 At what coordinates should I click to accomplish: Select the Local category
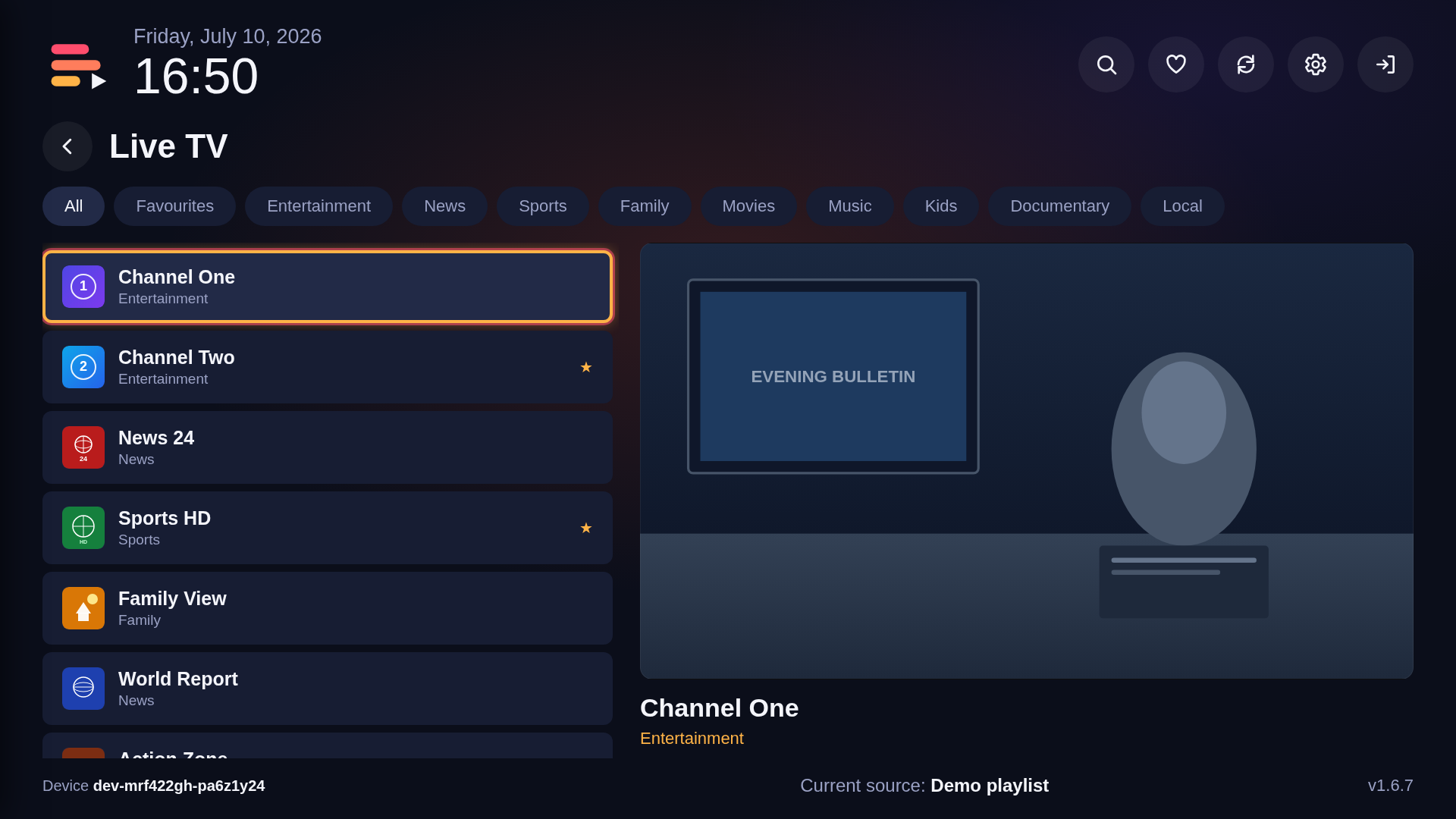click(x=1182, y=206)
